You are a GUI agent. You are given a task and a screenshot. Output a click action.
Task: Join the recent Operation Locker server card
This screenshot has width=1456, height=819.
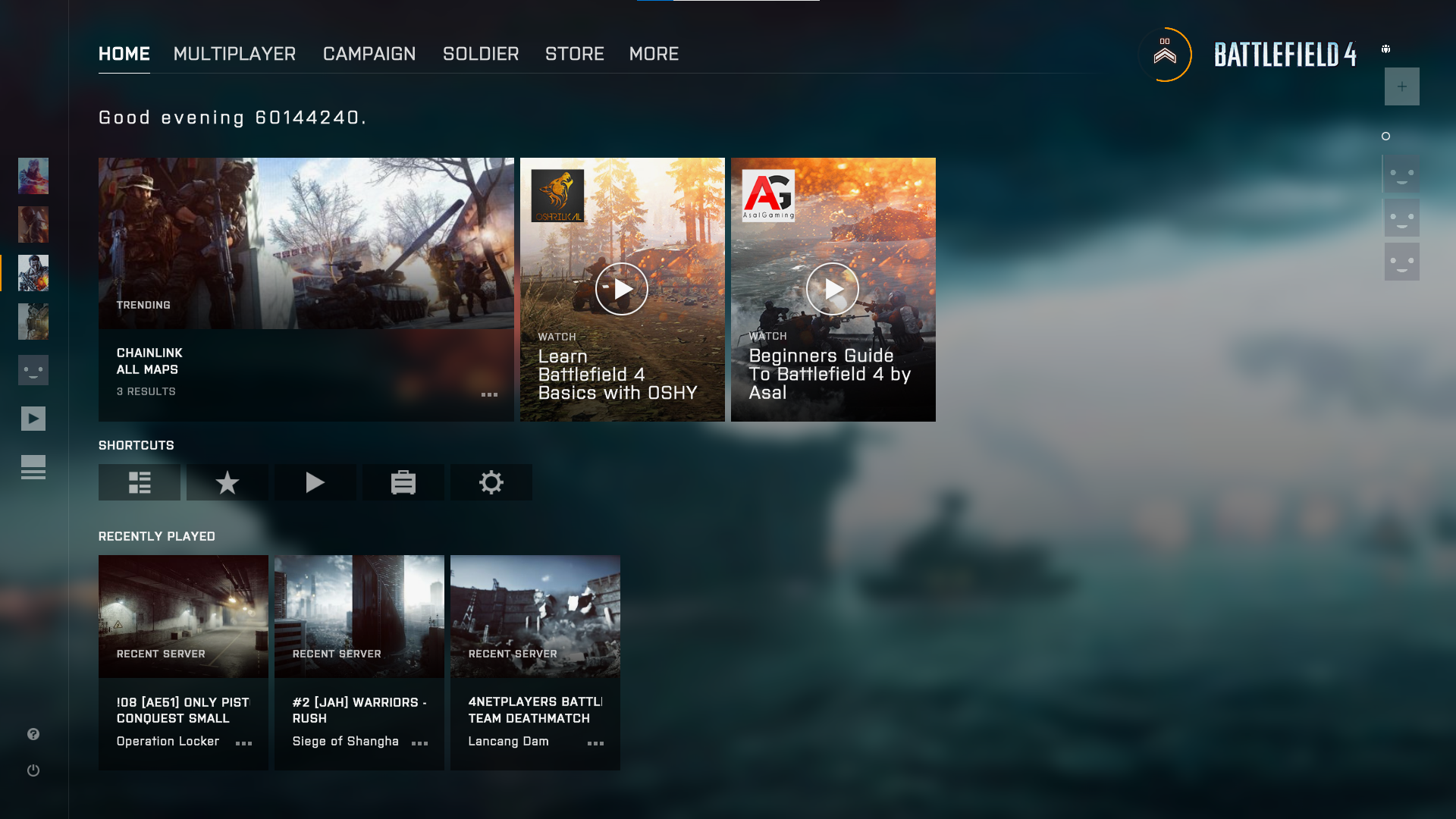click(184, 663)
